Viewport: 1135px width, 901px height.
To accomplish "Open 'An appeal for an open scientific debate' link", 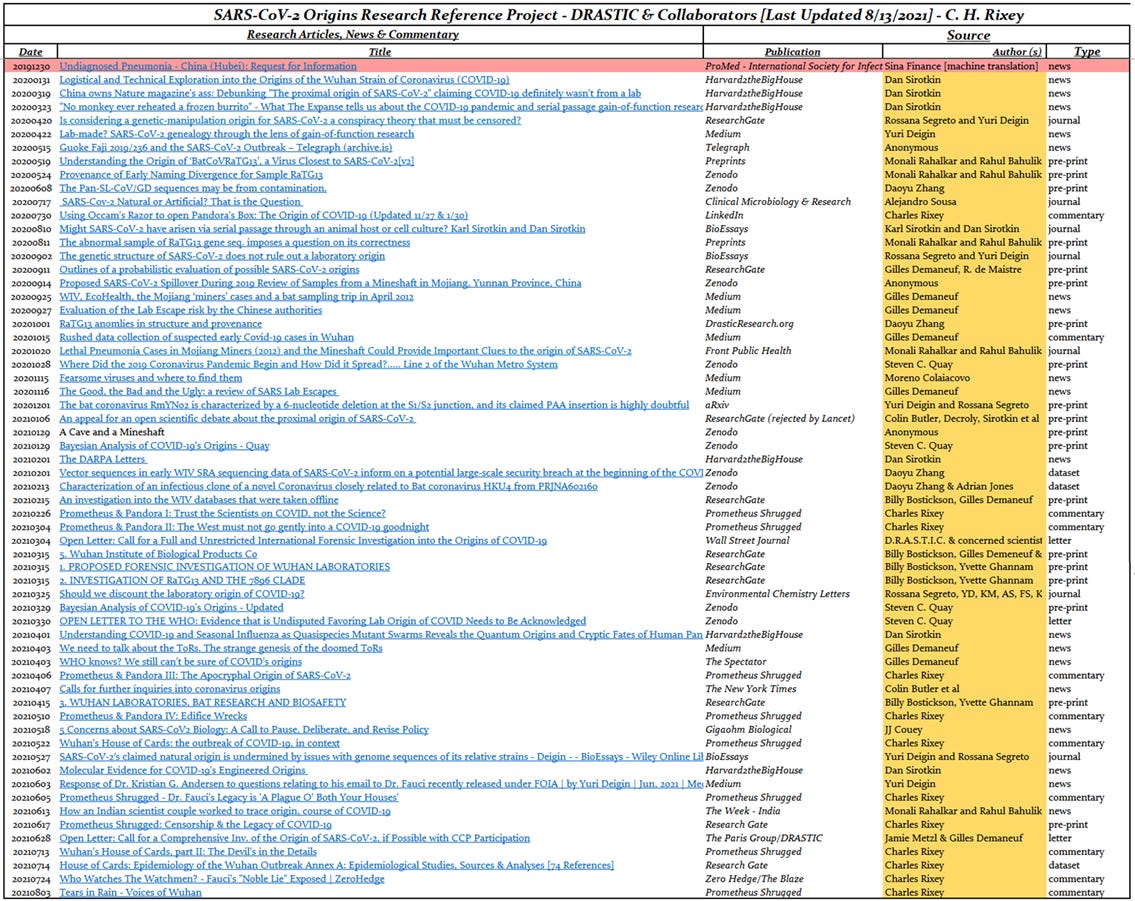I will click(237, 418).
